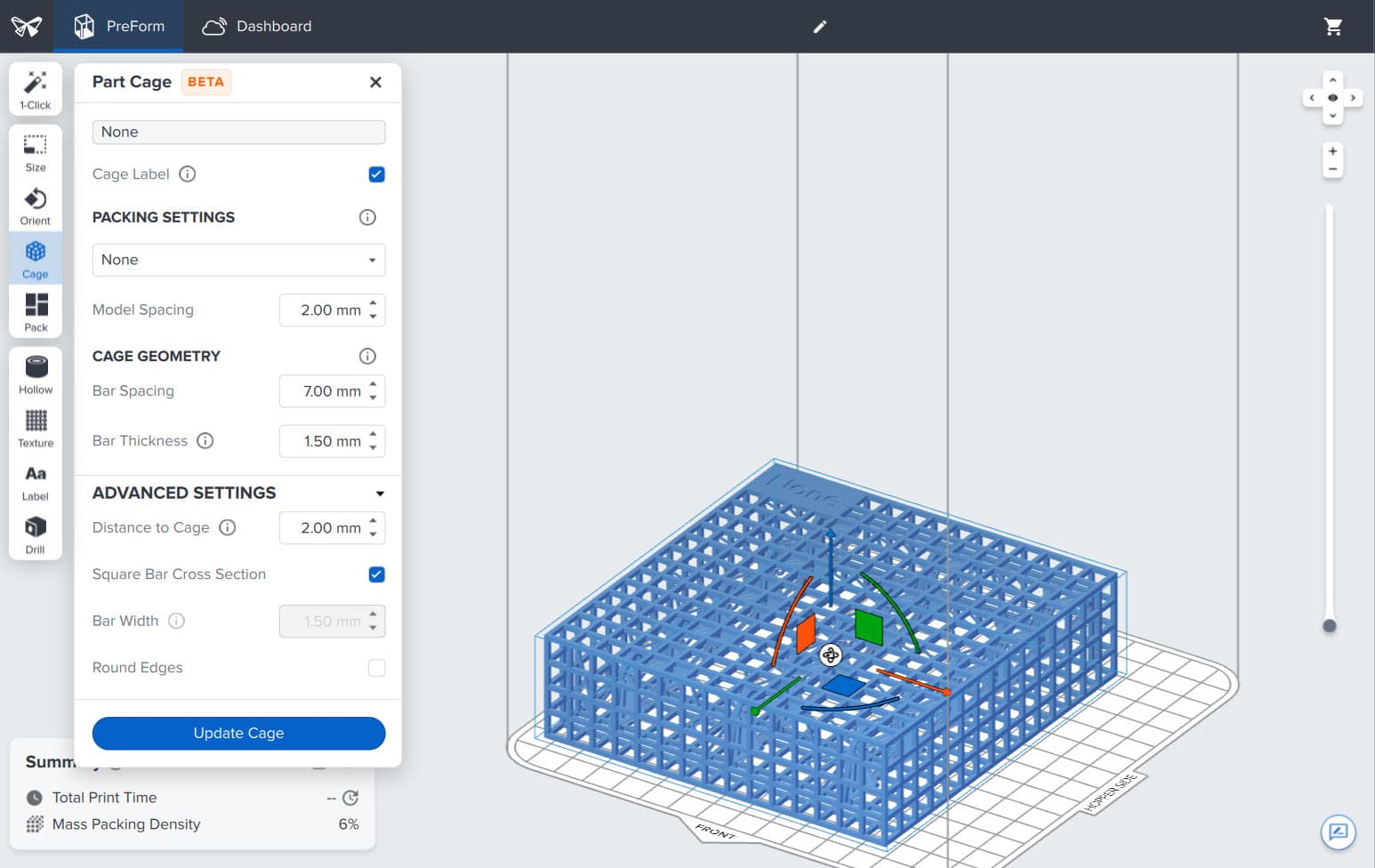Show info for Bar Thickness
1375x868 pixels.
[205, 441]
